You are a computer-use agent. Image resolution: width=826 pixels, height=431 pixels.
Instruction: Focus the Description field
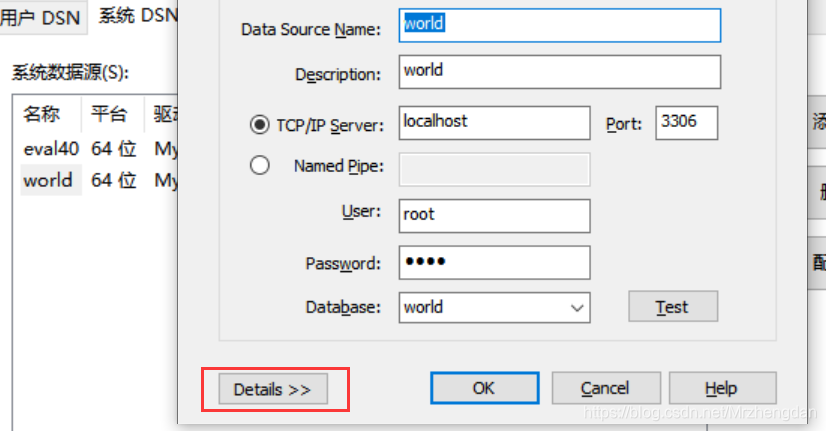[x=559, y=72]
